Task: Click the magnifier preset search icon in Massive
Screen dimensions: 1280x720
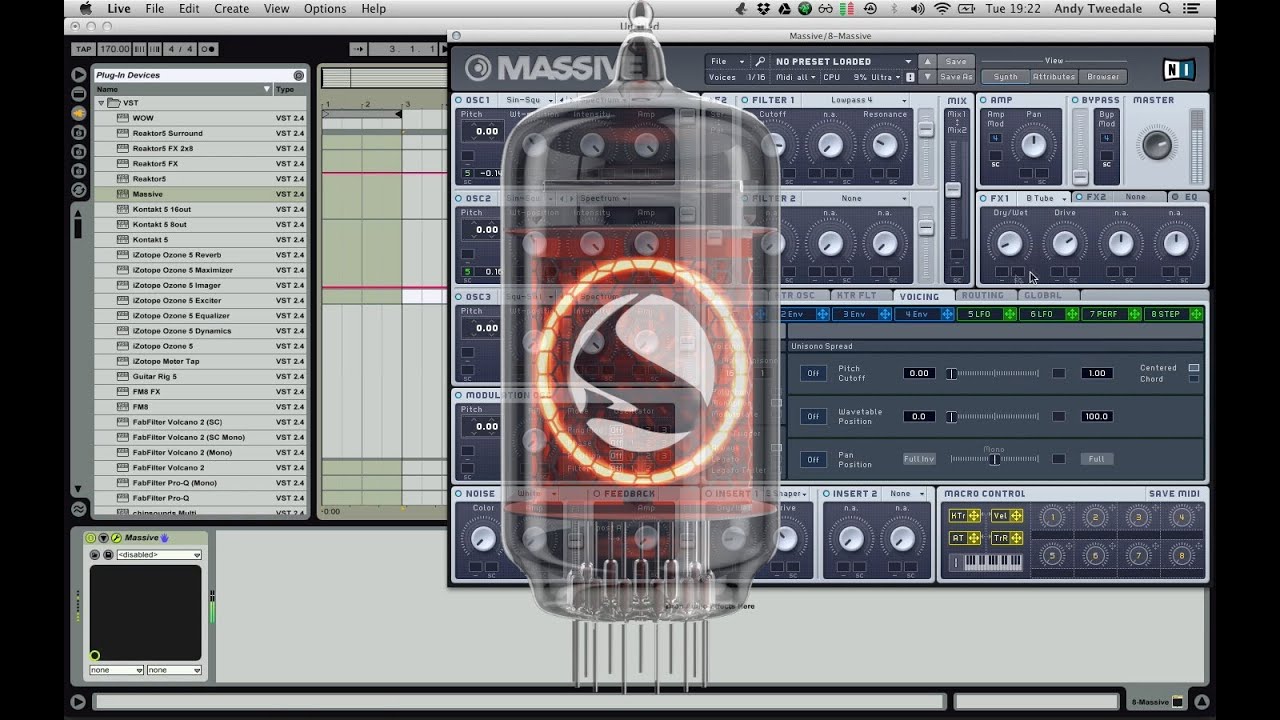Action: 760,61
